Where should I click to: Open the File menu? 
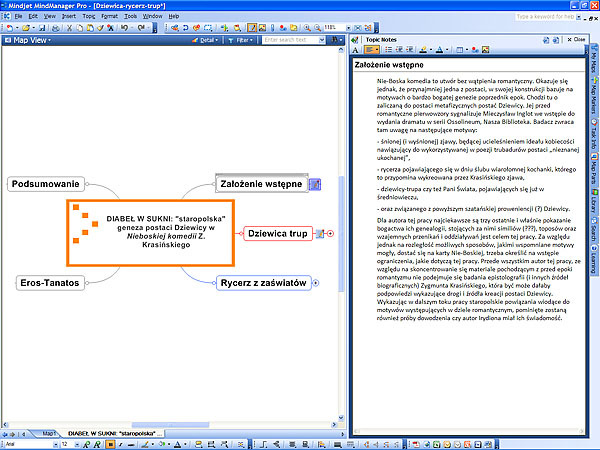18,16
